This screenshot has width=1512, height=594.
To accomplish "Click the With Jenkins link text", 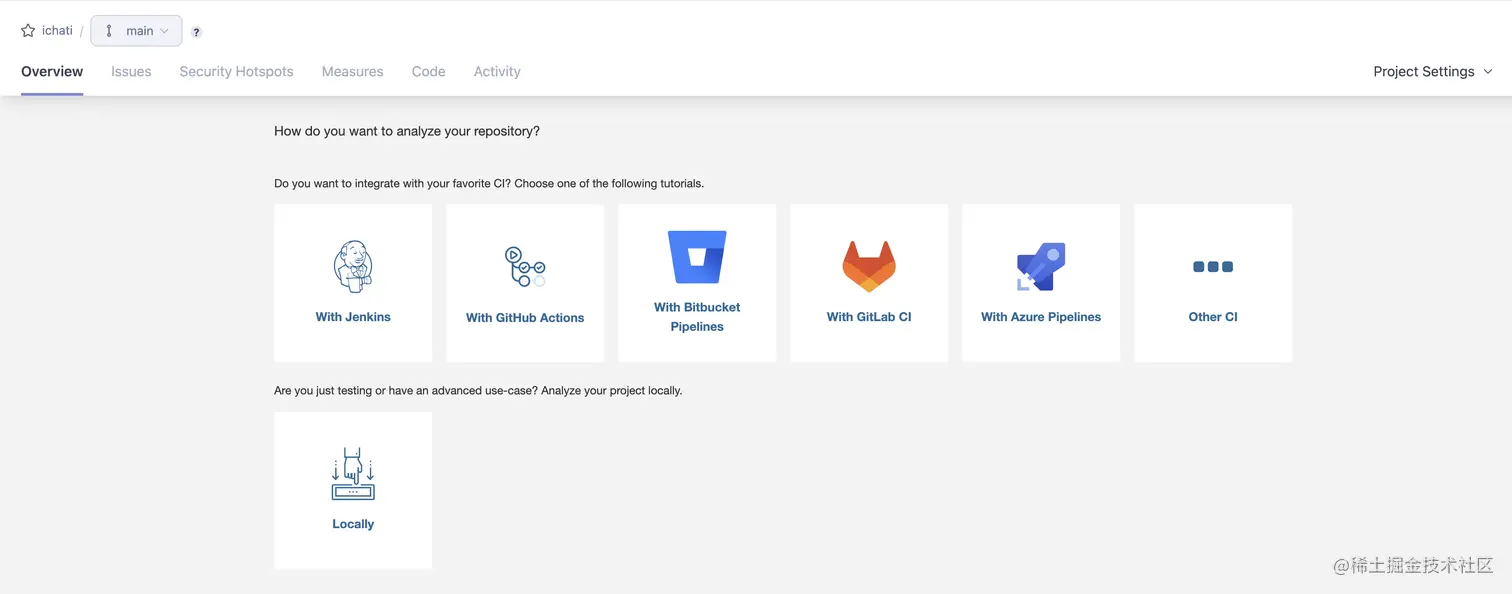I will coord(353,317).
